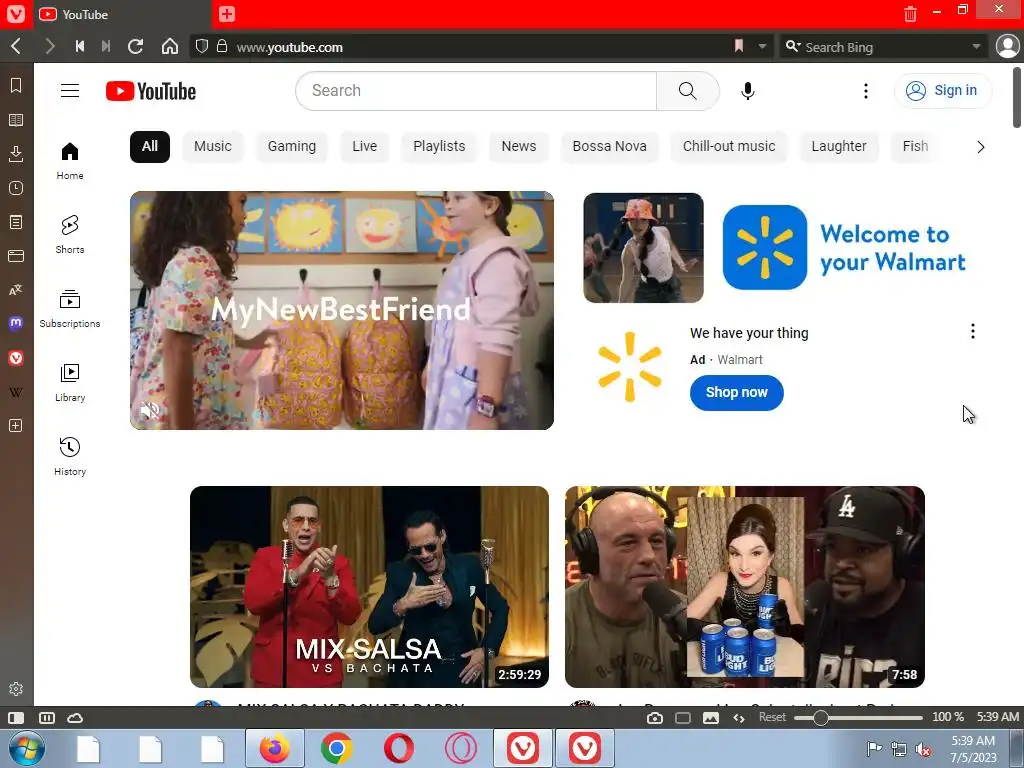
Task: Click the YouTube search magnifier button
Action: pyautogui.click(x=688, y=91)
